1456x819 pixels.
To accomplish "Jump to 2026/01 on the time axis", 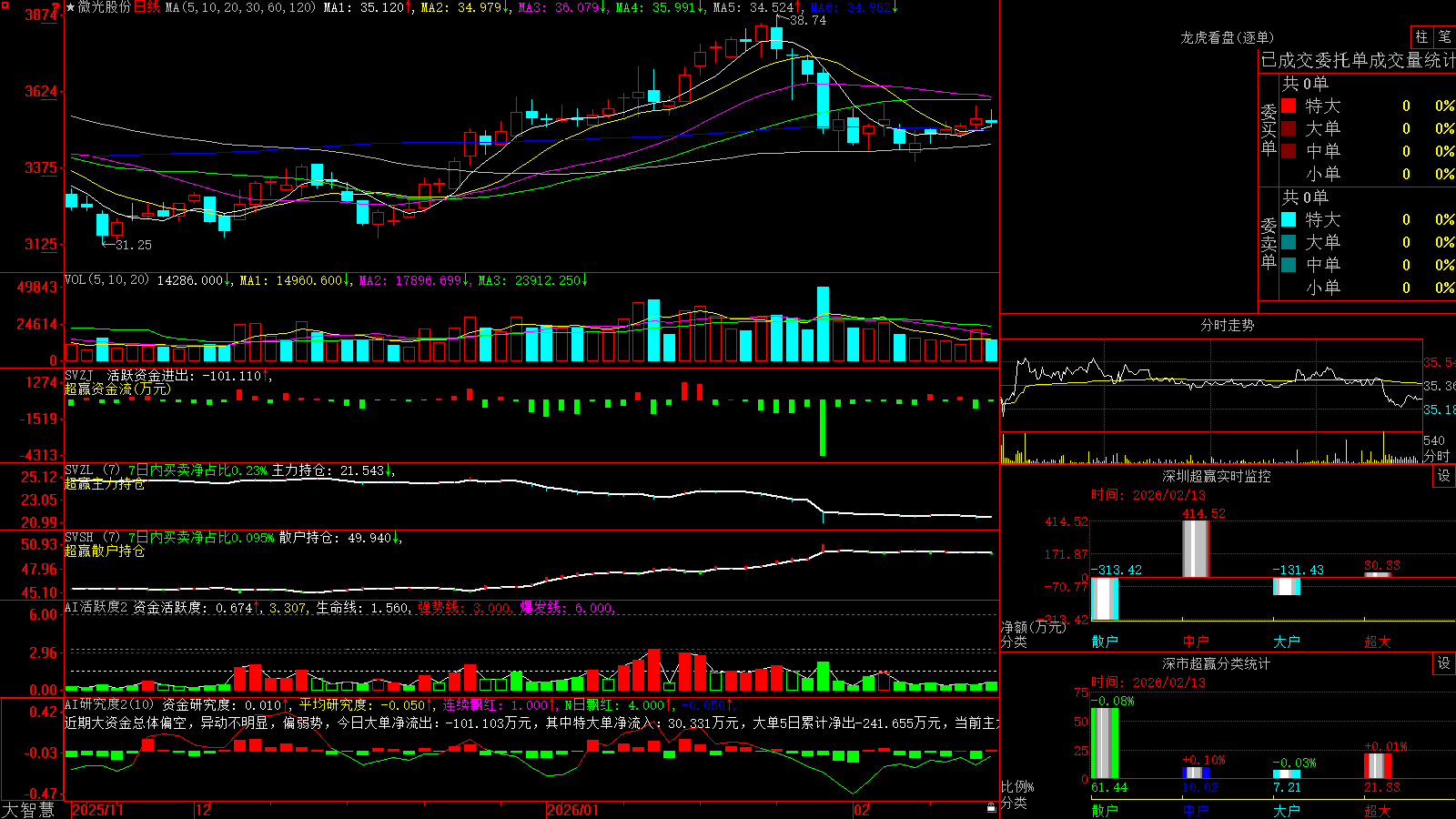I will click(x=572, y=810).
